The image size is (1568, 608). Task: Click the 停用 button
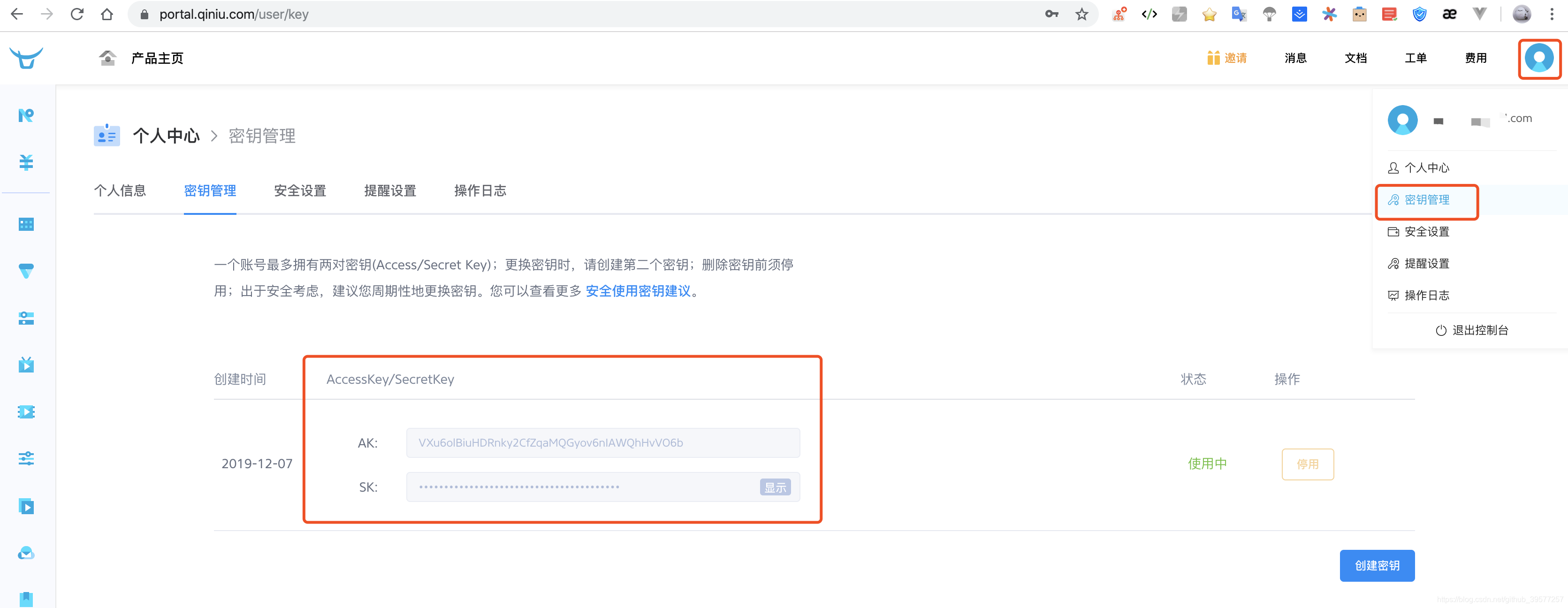(1308, 464)
